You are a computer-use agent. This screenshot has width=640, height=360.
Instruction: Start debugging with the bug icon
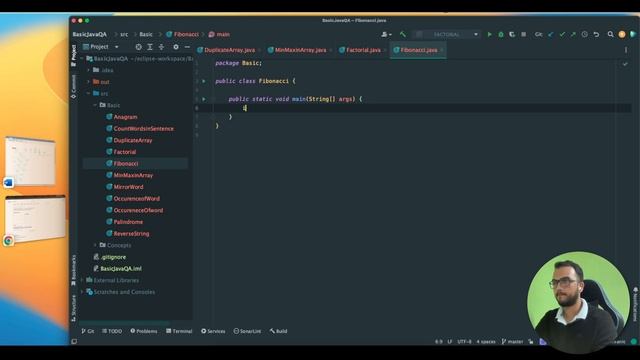[x=501, y=35]
